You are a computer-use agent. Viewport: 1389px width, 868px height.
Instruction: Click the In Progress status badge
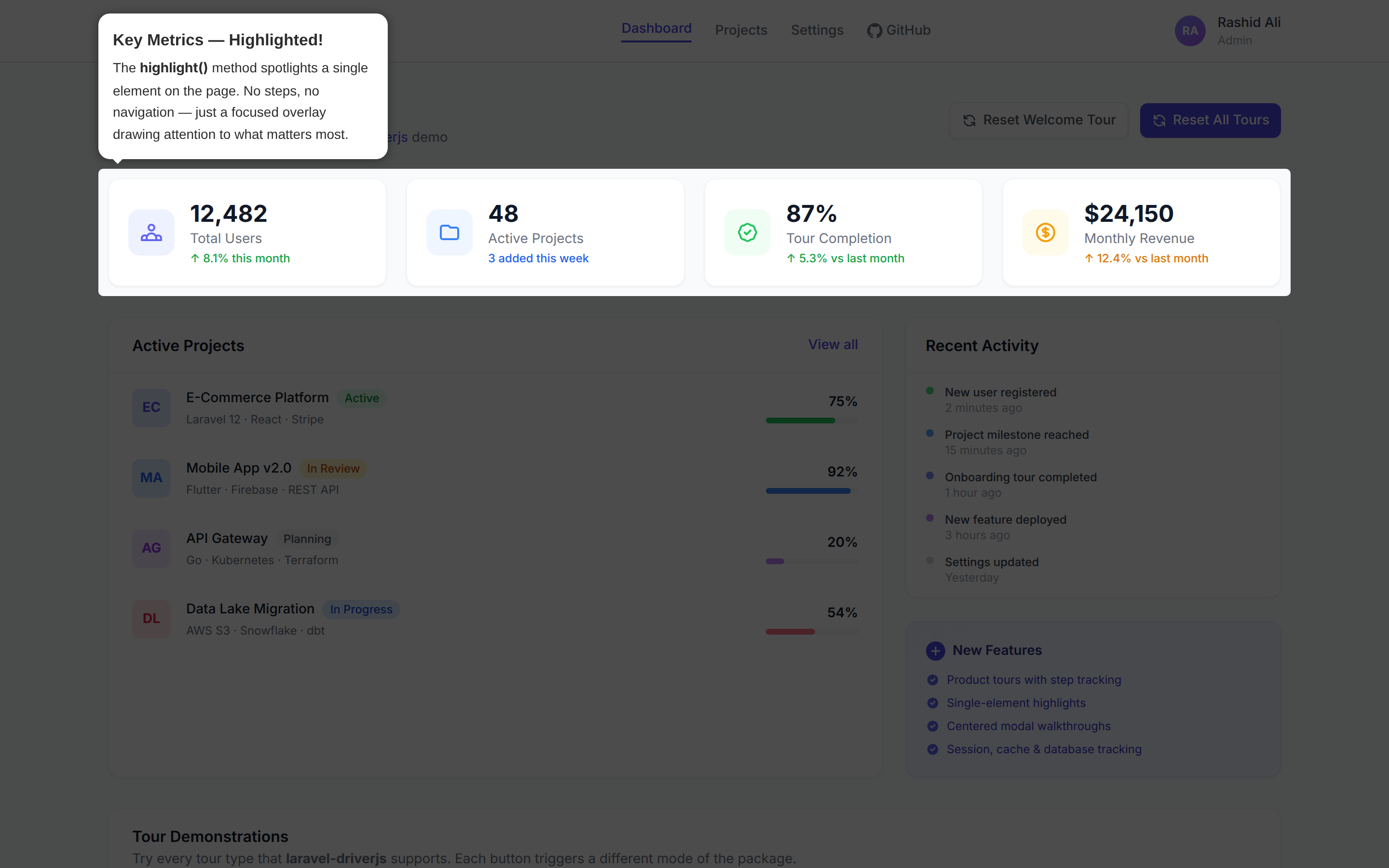[361, 610]
